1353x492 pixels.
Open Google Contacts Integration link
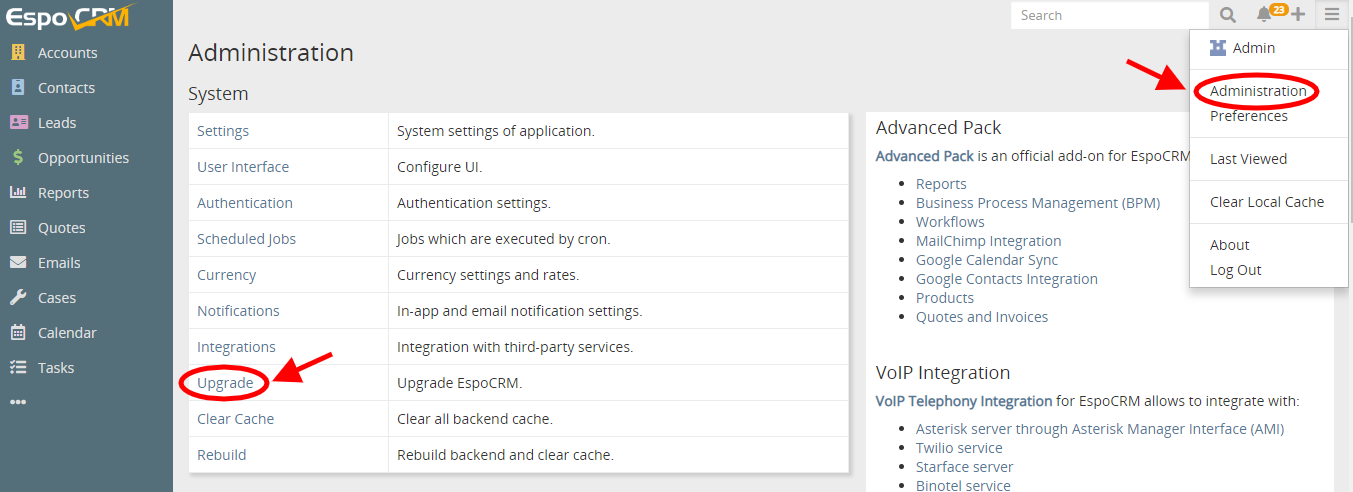pos(1007,279)
